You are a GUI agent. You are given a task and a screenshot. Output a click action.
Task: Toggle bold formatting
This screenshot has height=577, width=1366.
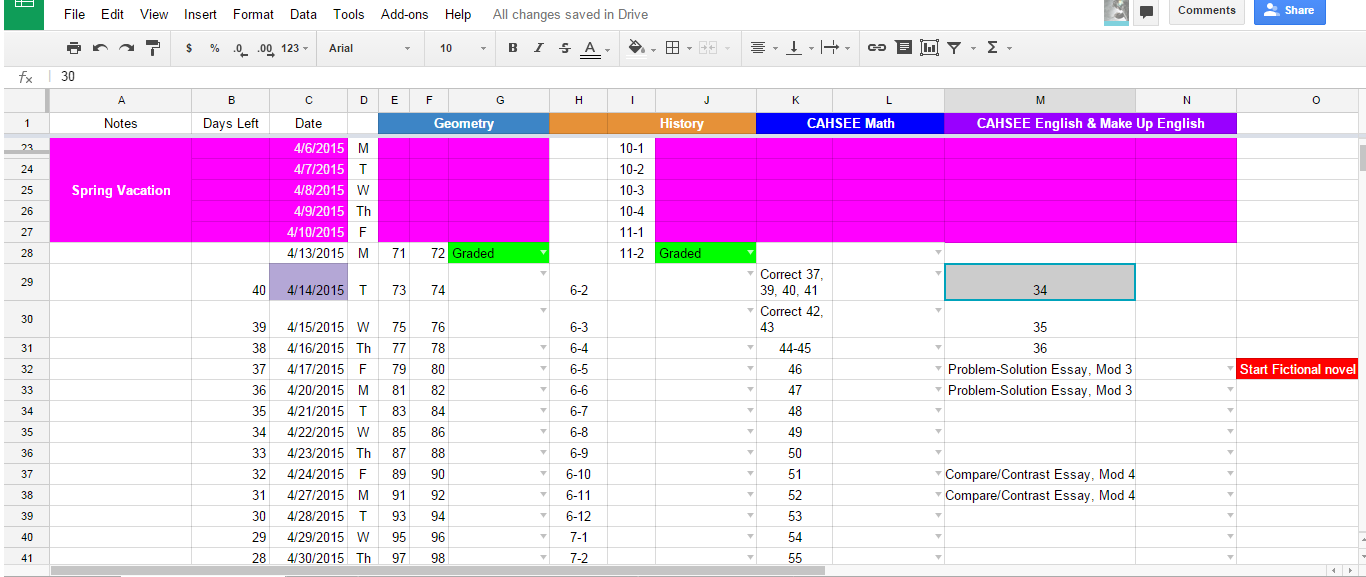click(x=512, y=47)
